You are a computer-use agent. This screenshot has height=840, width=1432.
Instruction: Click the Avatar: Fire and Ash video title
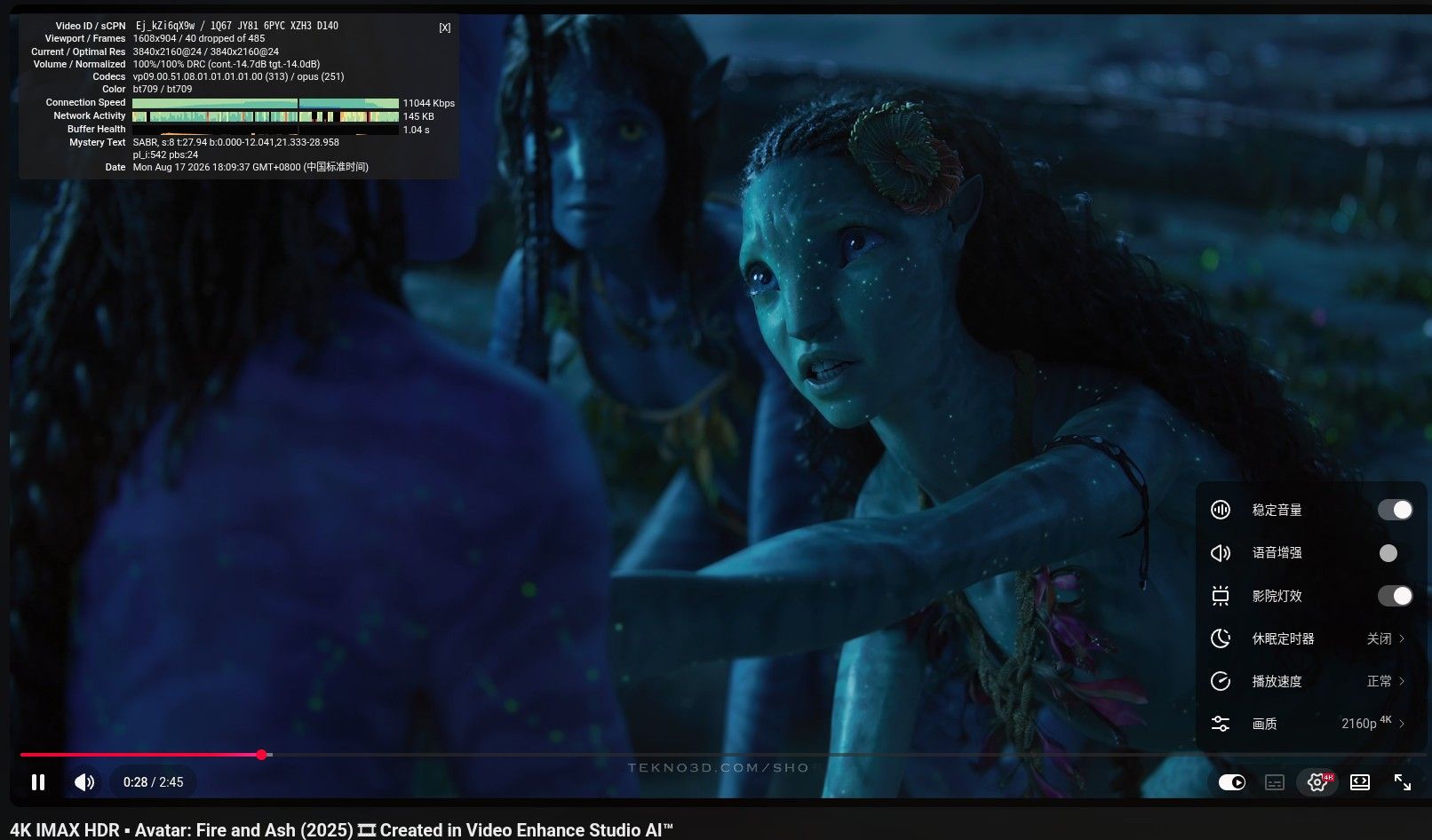[342, 830]
